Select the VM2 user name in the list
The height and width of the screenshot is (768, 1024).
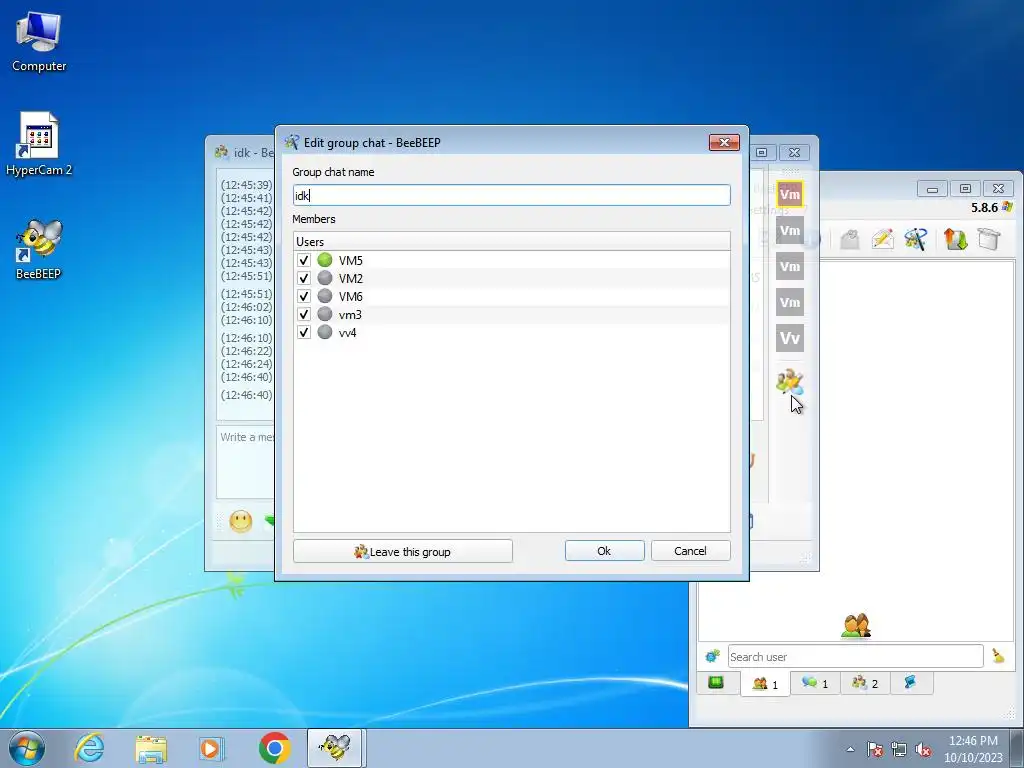(351, 278)
